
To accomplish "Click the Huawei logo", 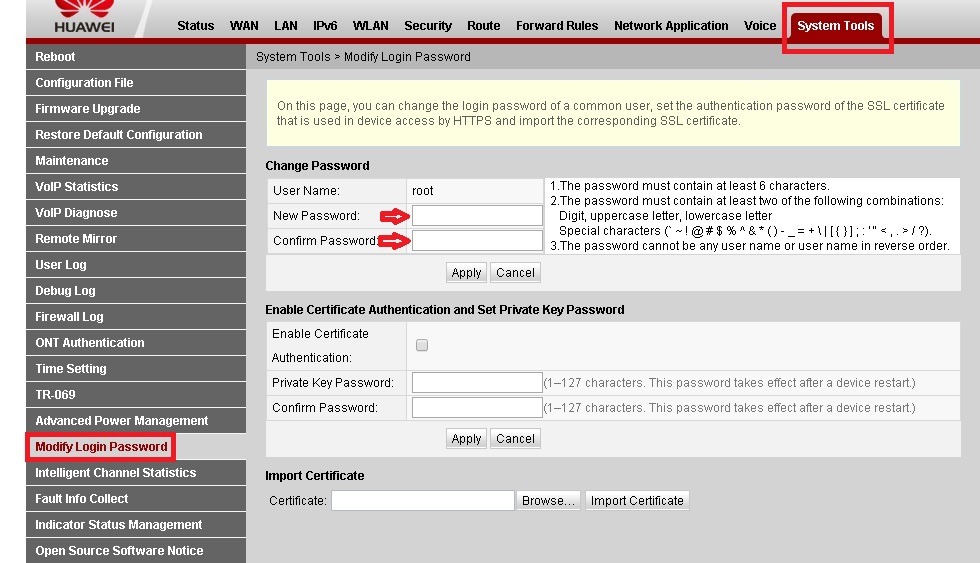I will pyautogui.click(x=84, y=19).
